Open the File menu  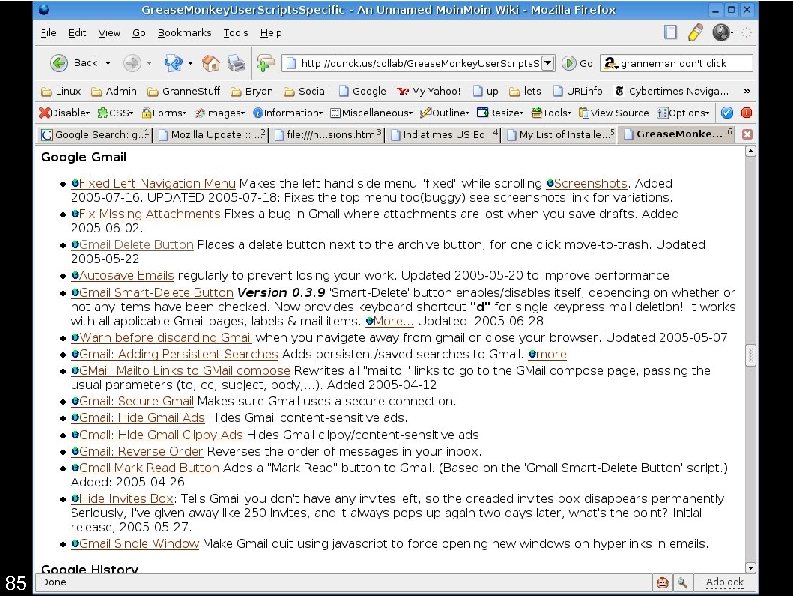tap(48, 33)
